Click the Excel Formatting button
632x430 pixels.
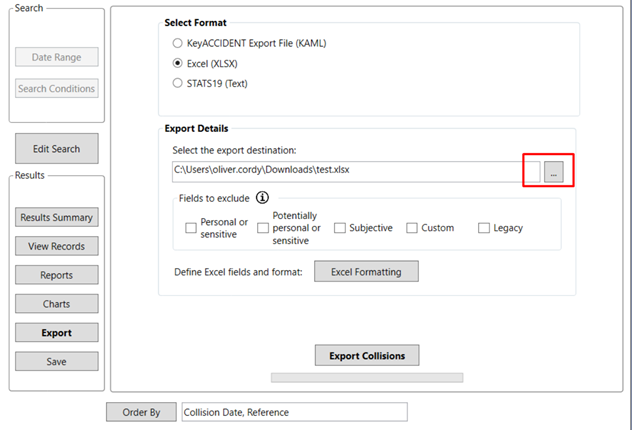(366, 271)
